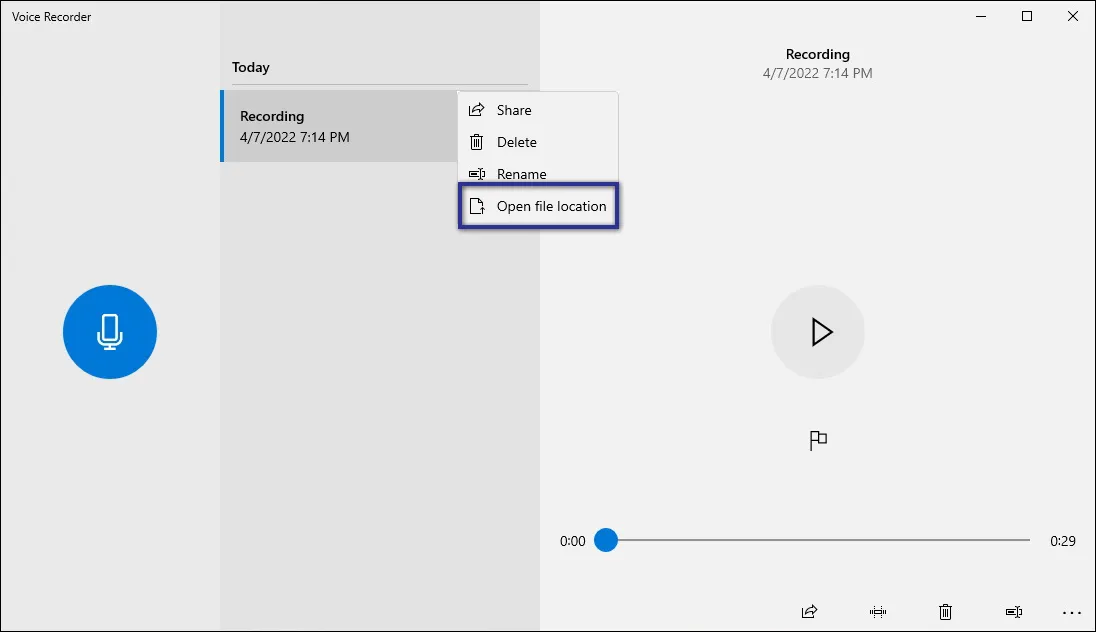Image resolution: width=1096 pixels, height=632 pixels.
Task: Play the Recording with the play button
Action: [818, 332]
